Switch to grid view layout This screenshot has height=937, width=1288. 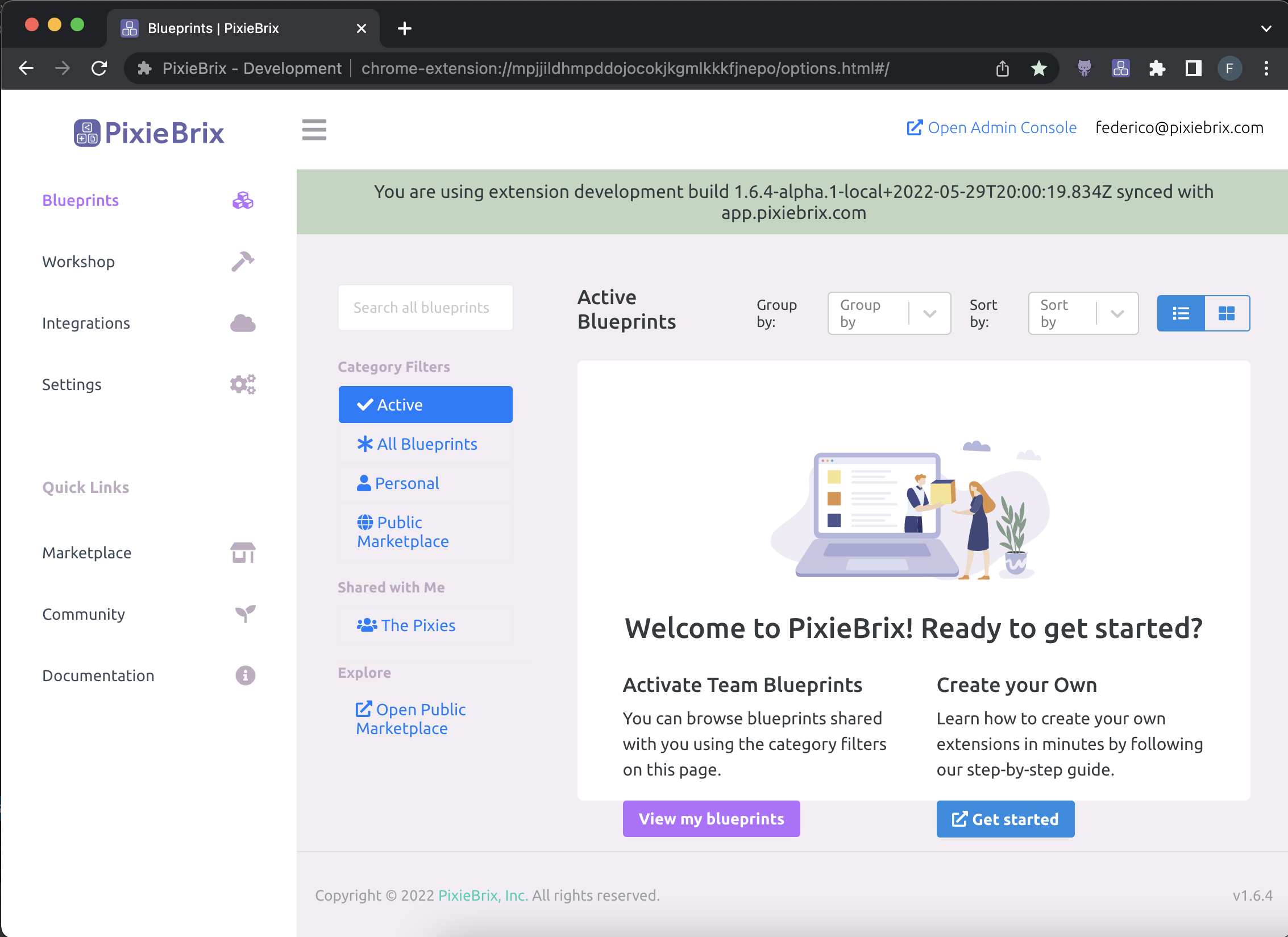pos(1226,313)
